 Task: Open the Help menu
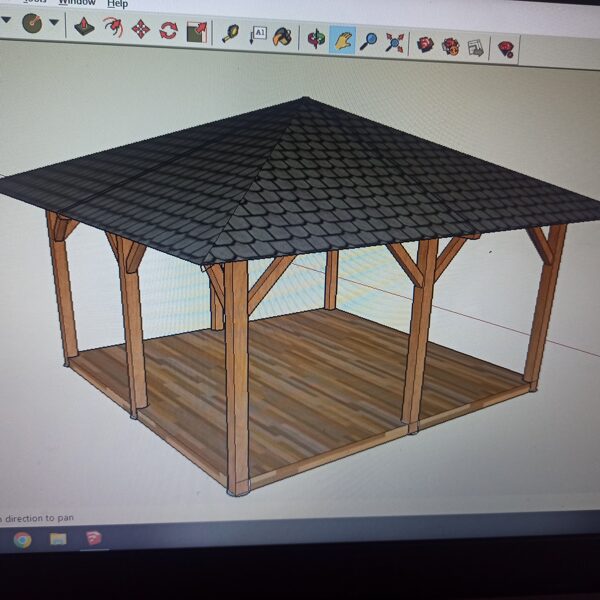(117, 3)
